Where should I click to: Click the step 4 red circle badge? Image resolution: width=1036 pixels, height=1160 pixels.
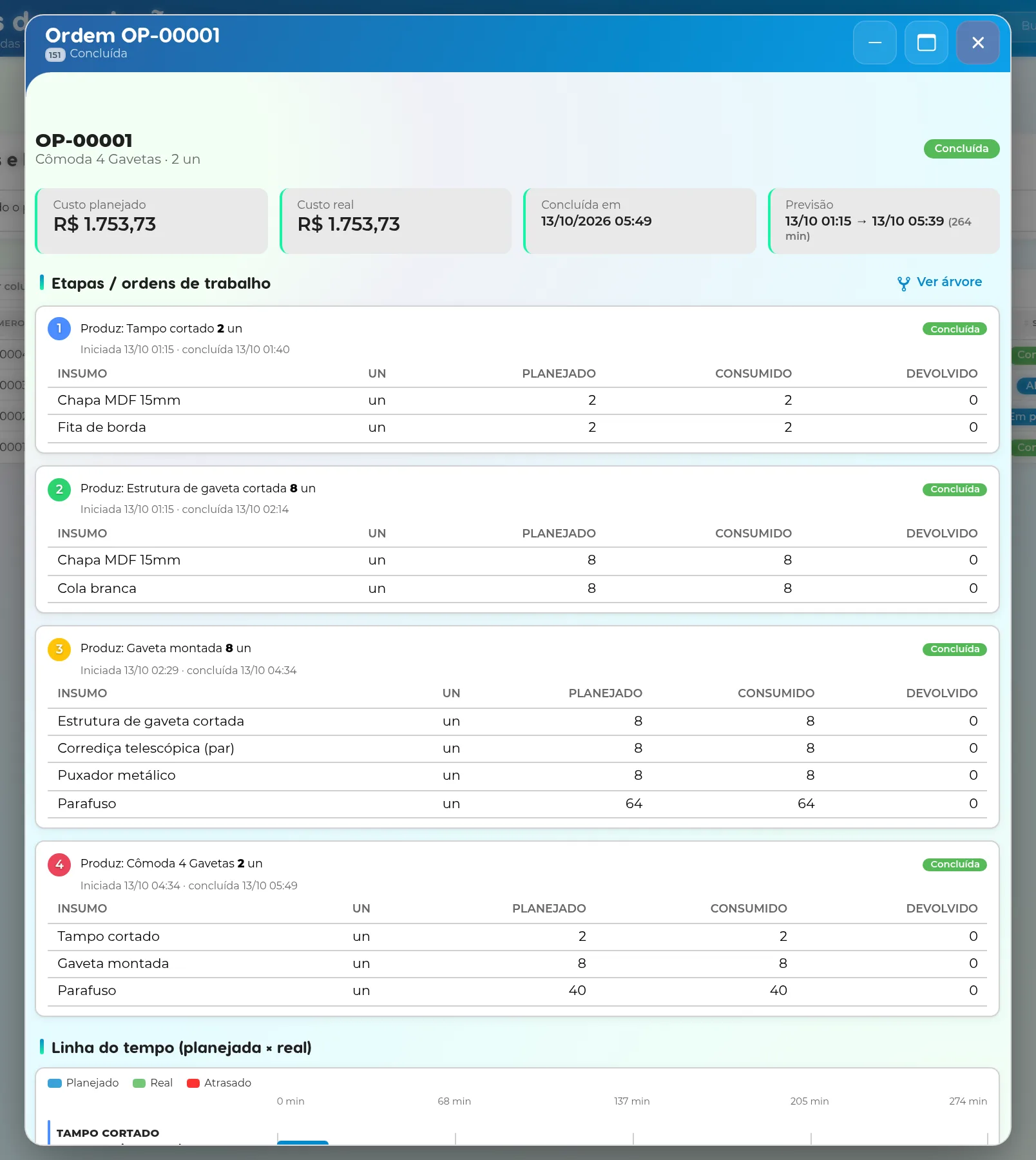click(x=59, y=864)
